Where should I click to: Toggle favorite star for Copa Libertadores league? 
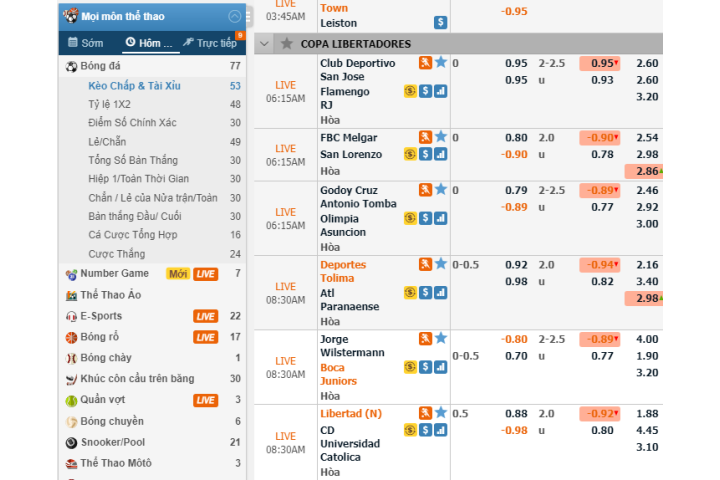click(287, 44)
